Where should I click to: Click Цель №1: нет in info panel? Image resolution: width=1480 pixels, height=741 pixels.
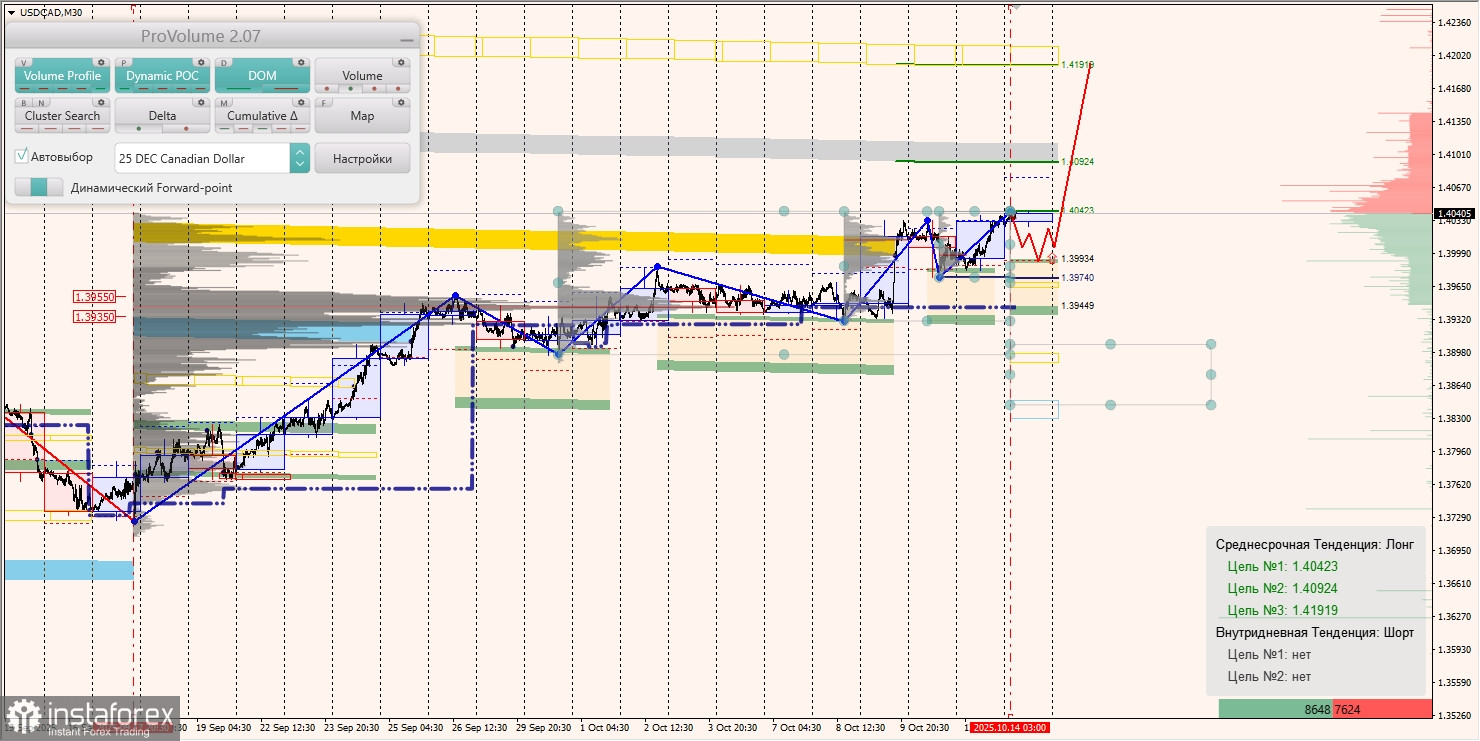point(1269,654)
